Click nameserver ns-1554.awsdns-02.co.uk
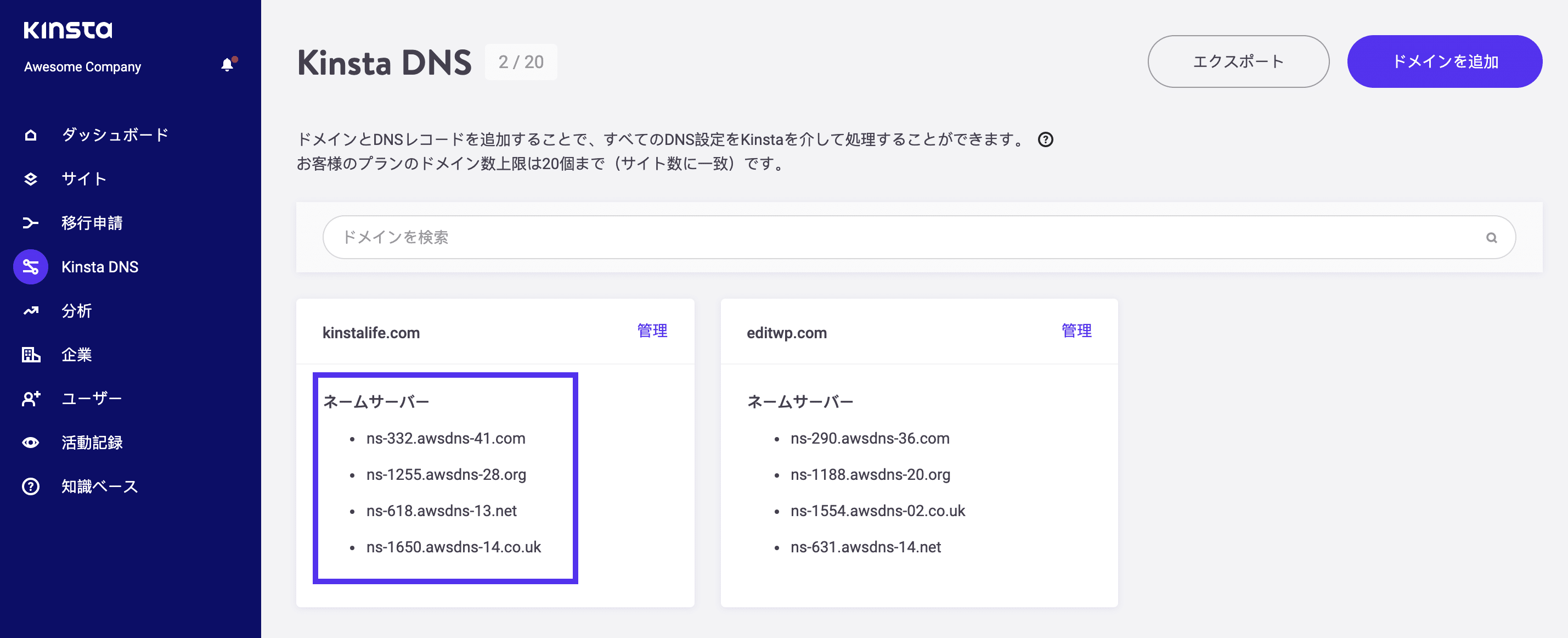This screenshot has width=1568, height=638. (878, 511)
